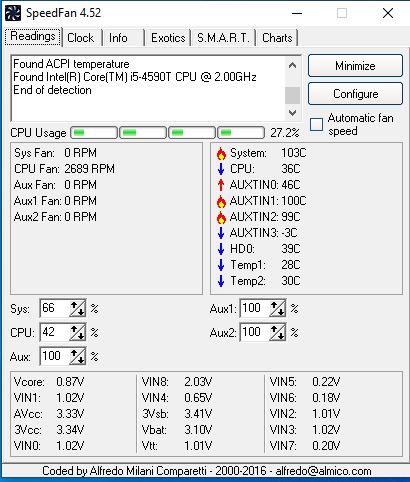Click the 'Vcore: 0.87V' voltage reading

49,382
